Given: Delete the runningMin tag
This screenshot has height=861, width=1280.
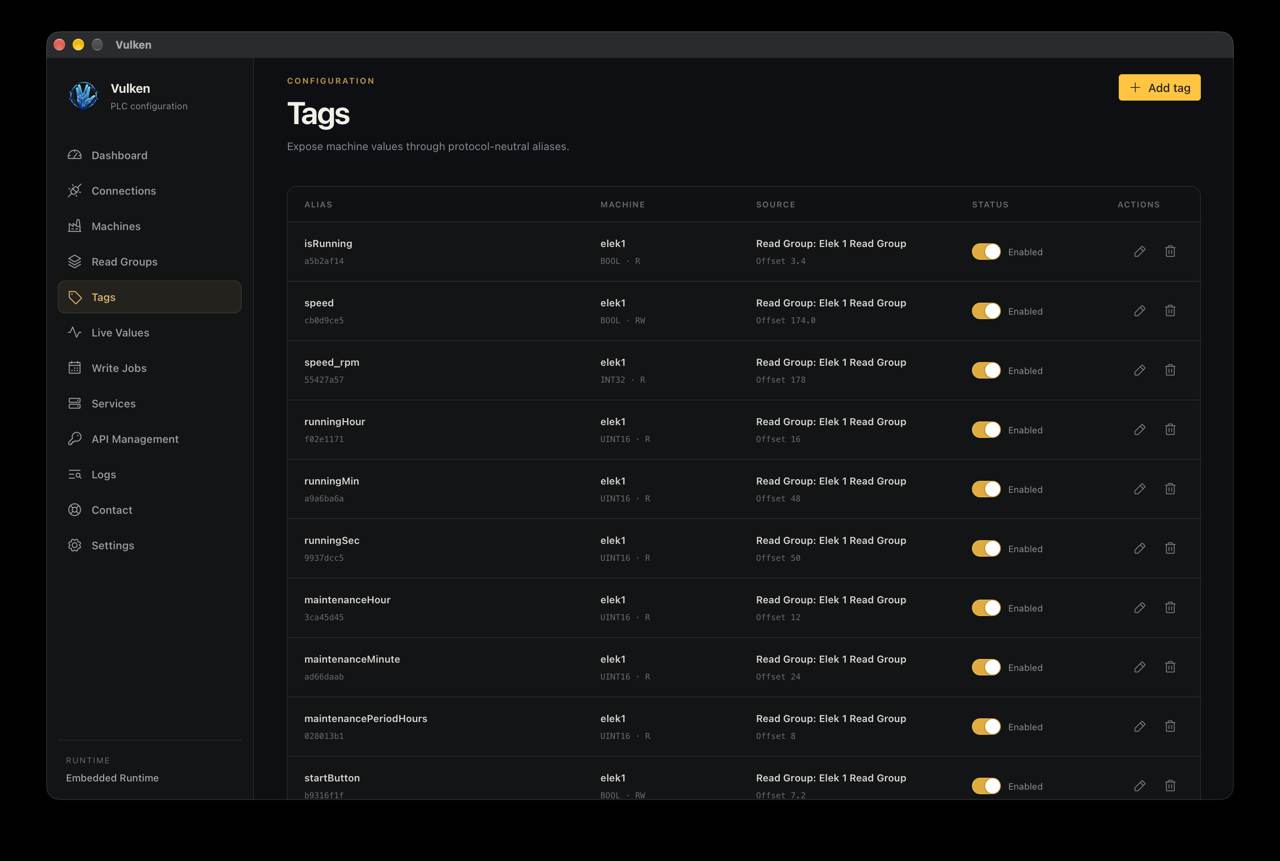Looking at the screenshot, I should 1170,489.
